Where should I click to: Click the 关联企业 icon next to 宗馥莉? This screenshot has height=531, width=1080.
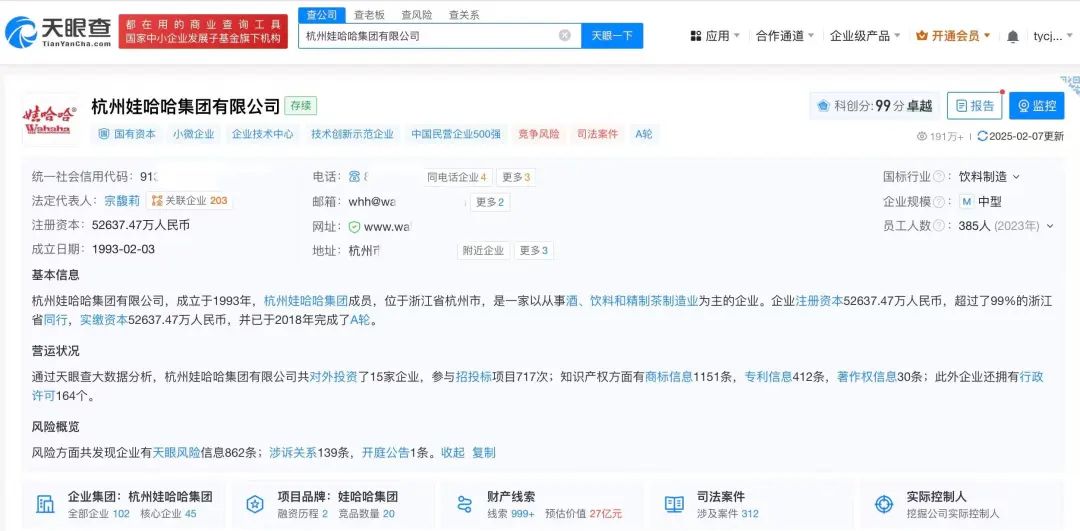157,201
